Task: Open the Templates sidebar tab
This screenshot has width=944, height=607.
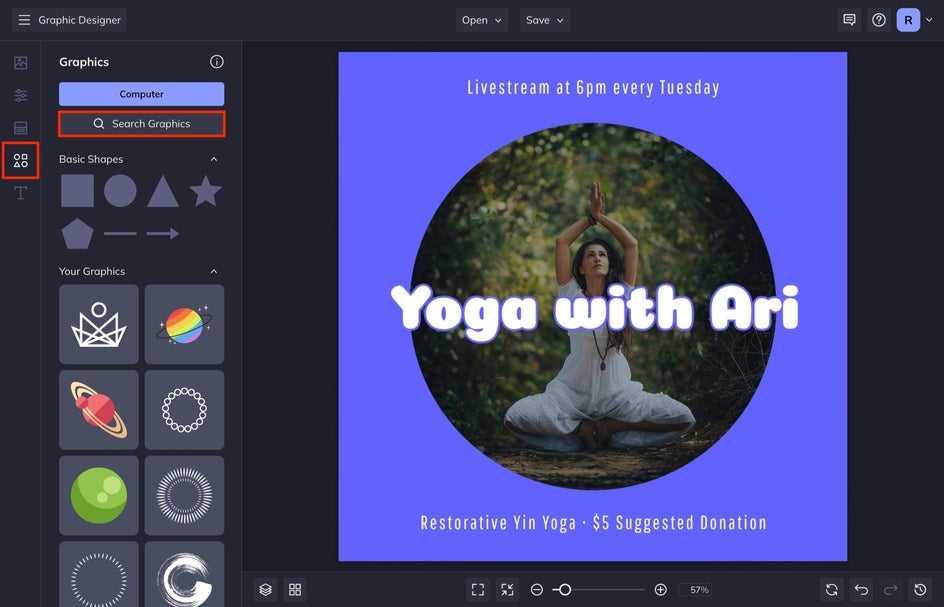Action: 20,128
